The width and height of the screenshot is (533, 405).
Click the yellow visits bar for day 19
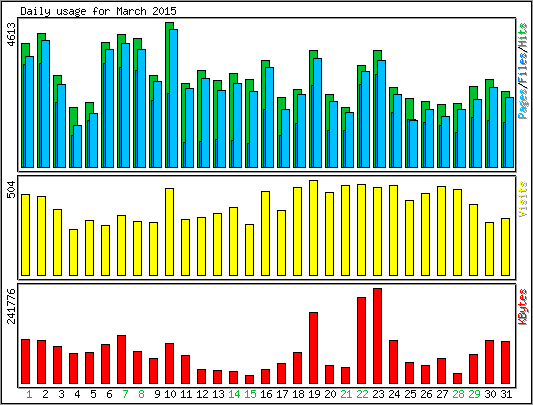(x=313, y=228)
